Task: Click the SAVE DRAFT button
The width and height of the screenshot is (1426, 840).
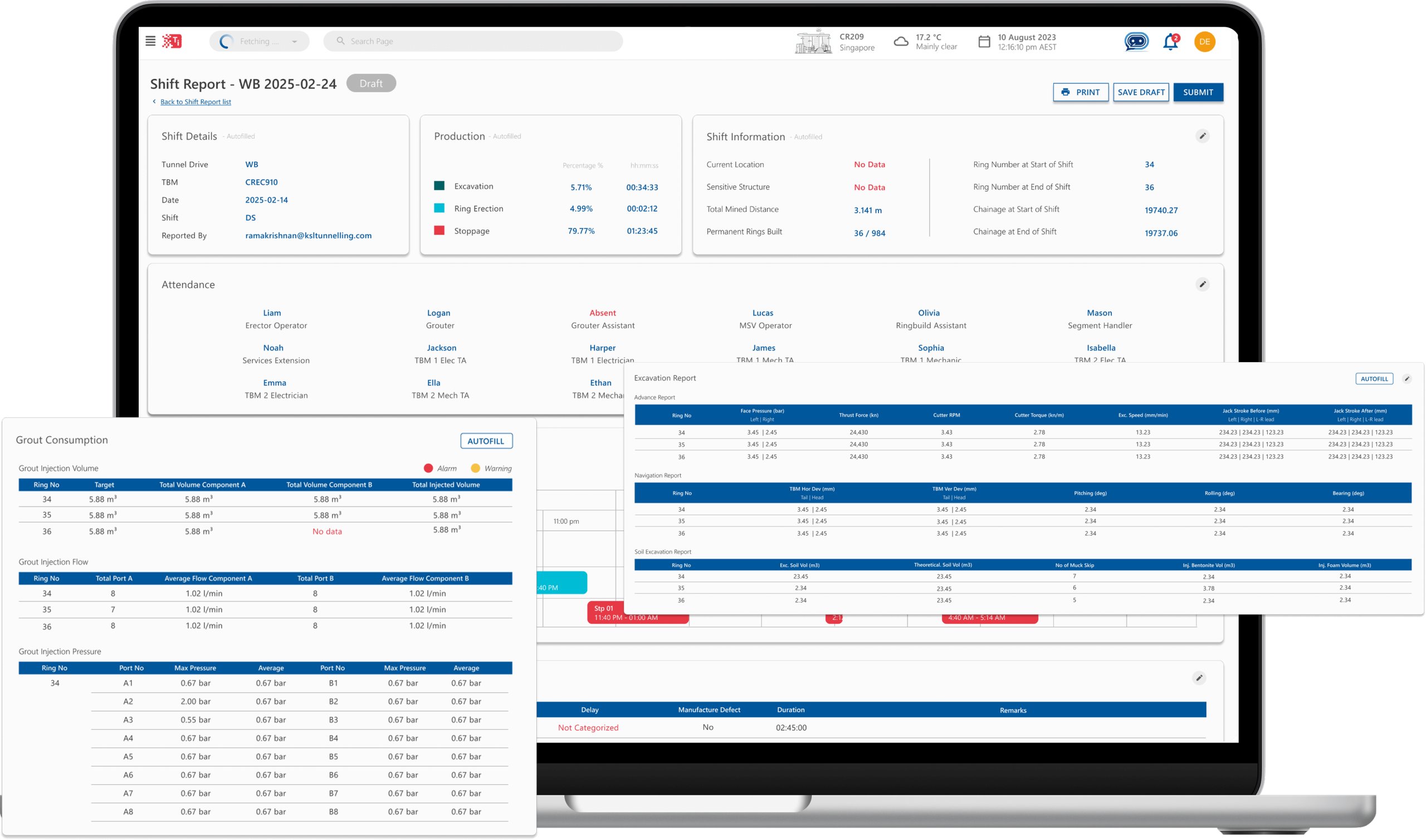Action: pyautogui.click(x=1141, y=92)
